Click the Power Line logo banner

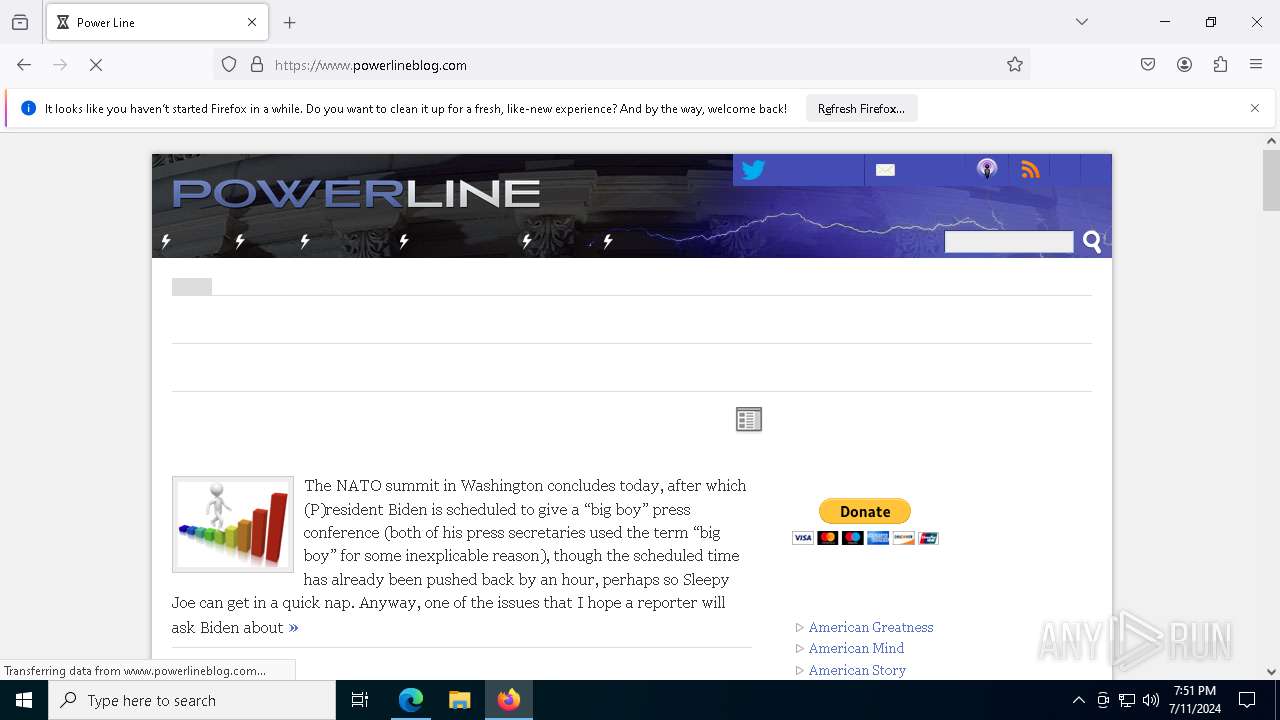pyautogui.click(x=356, y=193)
